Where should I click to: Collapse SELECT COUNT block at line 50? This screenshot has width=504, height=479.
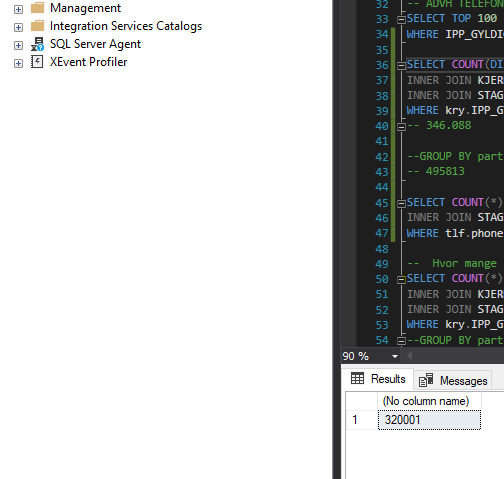(x=401, y=280)
